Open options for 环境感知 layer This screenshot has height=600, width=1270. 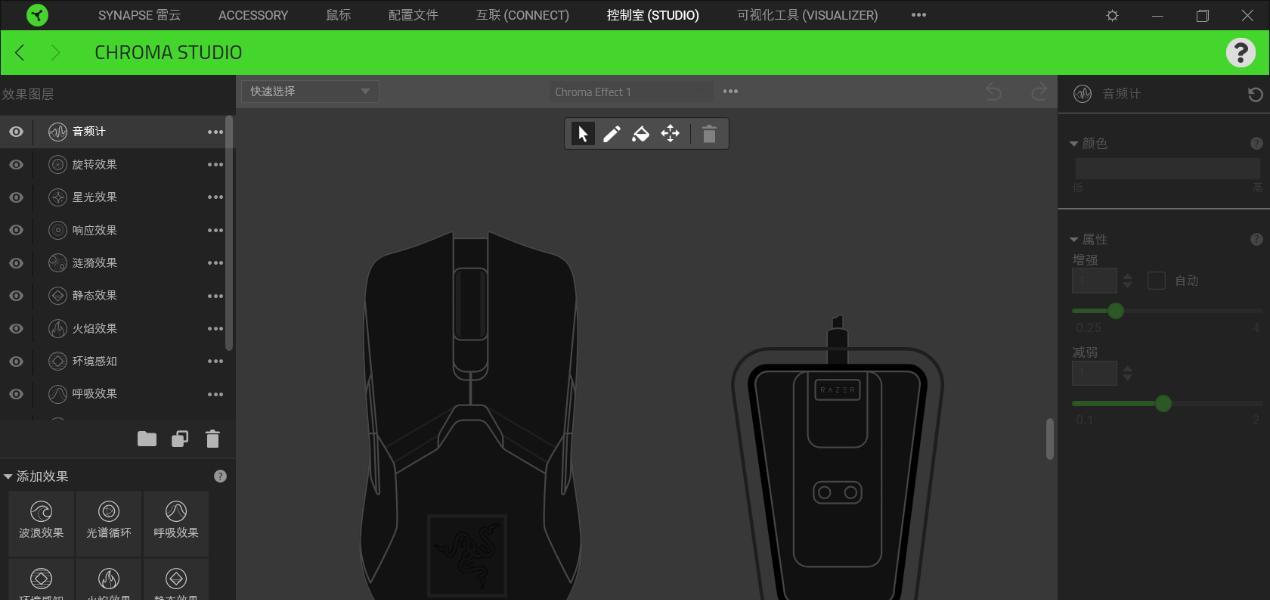[x=215, y=361]
